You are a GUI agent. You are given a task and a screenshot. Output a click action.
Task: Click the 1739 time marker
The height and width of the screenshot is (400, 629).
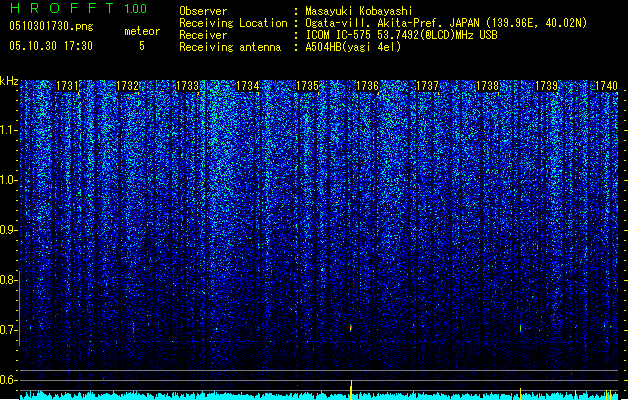(546, 86)
